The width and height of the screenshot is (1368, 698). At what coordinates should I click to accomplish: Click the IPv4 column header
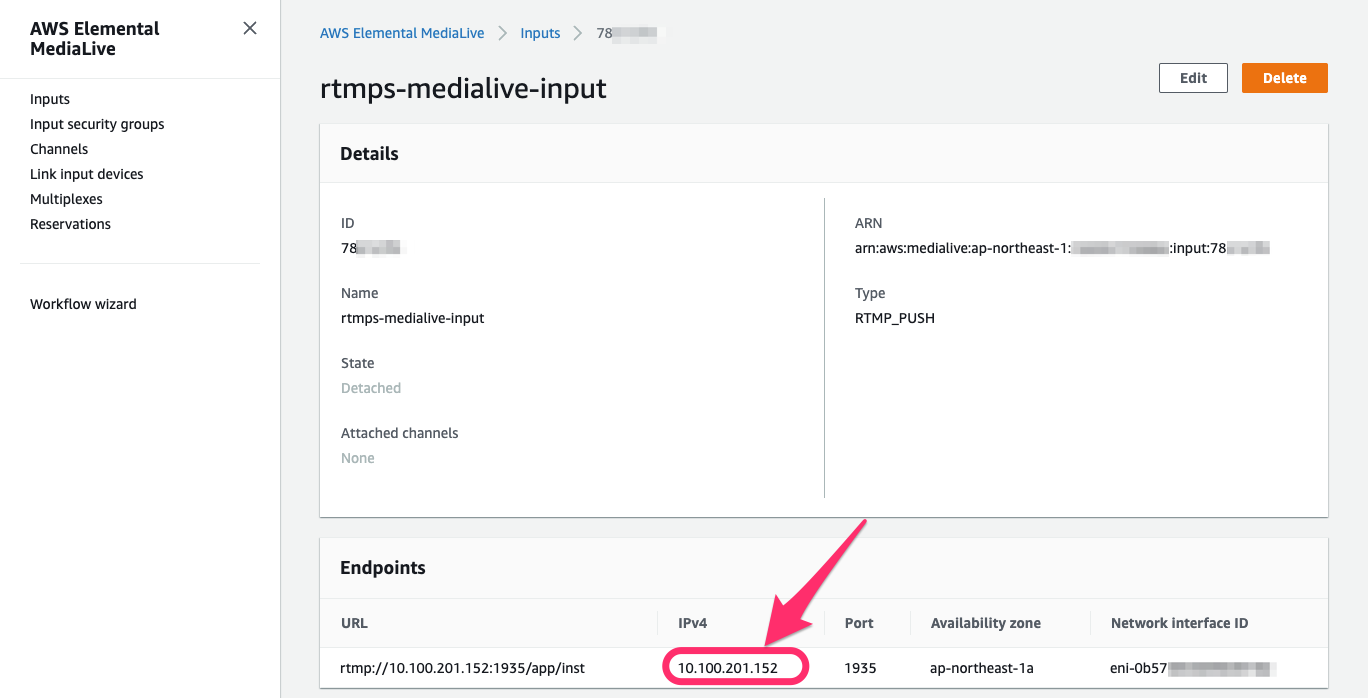[693, 623]
